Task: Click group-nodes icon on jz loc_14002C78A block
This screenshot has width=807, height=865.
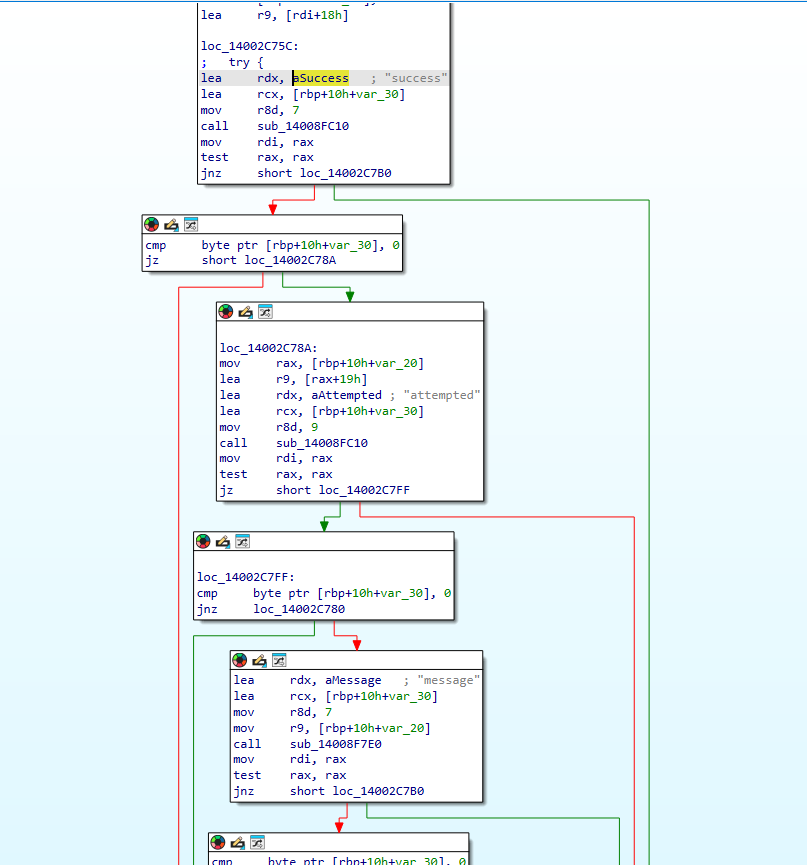Action: point(191,225)
